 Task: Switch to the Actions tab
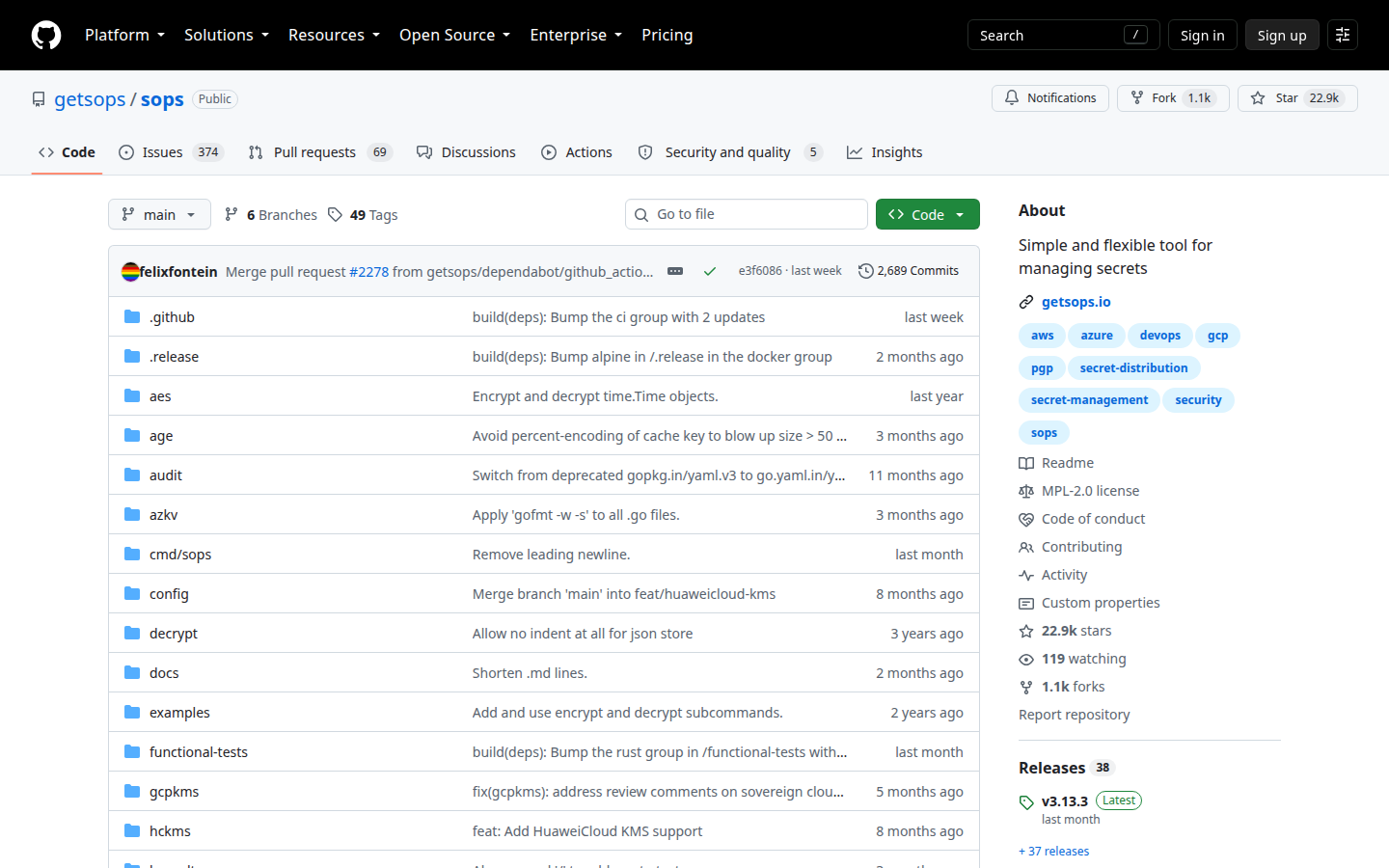click(x=577, y=152)
